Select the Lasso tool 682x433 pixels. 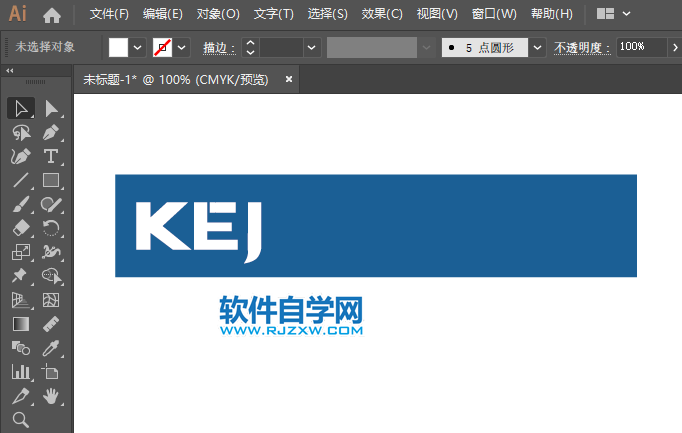point(21,133)
